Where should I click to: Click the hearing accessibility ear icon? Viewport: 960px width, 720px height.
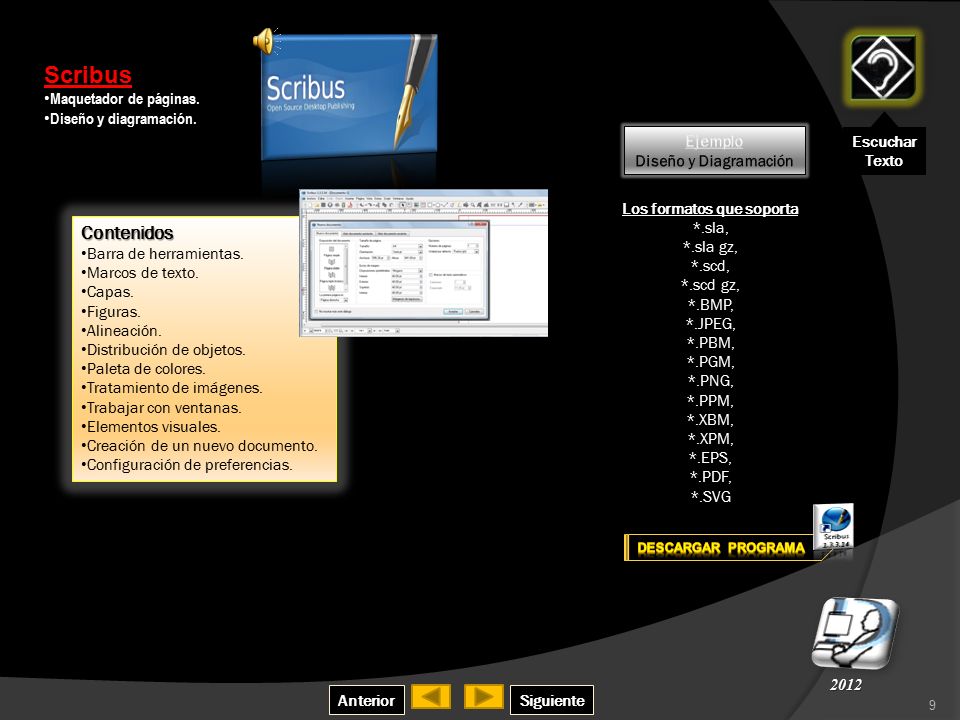pyautogui.click(x=883, y=68)
